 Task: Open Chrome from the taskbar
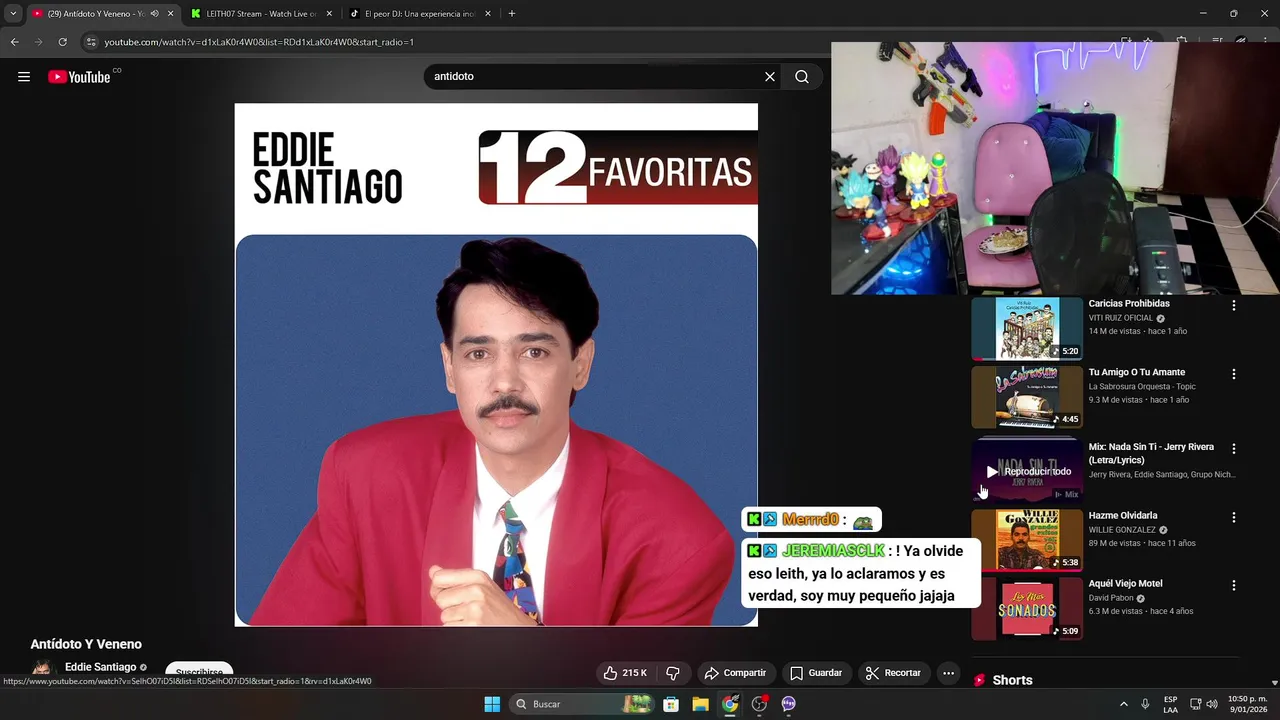coord(730,704)
